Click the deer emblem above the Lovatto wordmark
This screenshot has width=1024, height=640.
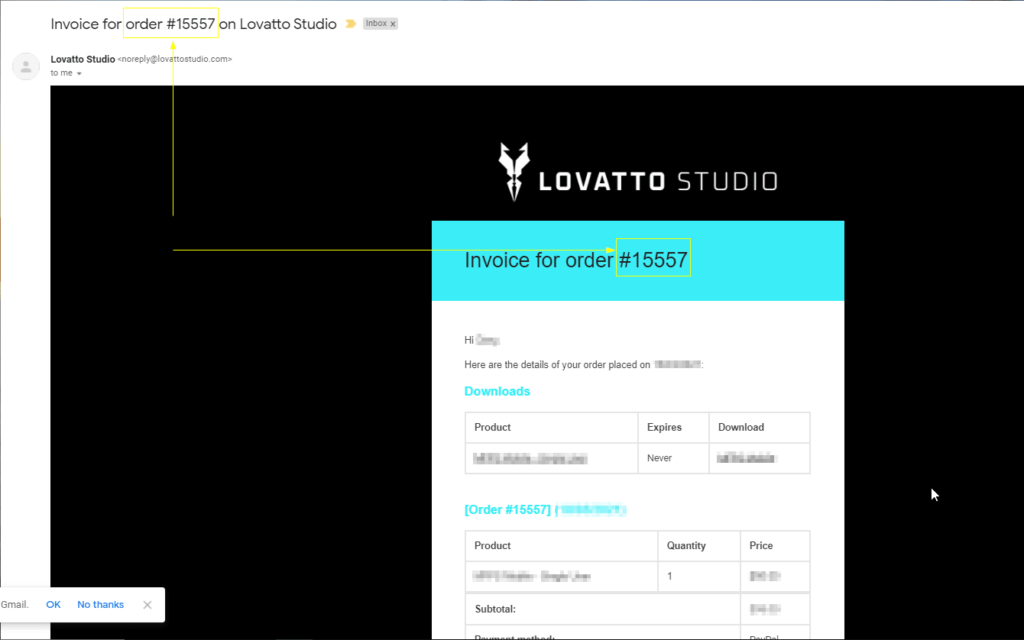(513, 165)
